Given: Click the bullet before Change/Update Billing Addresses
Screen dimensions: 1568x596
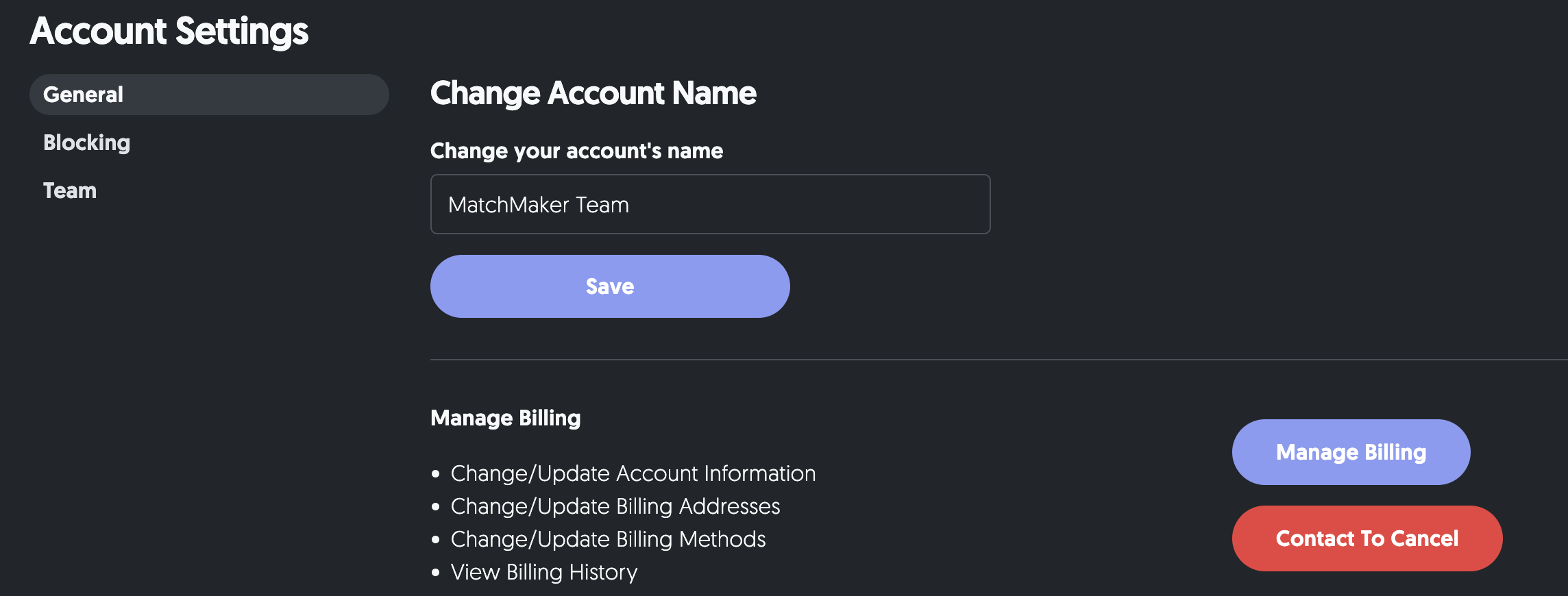Looking at the screenshot, I should (436, 506).
